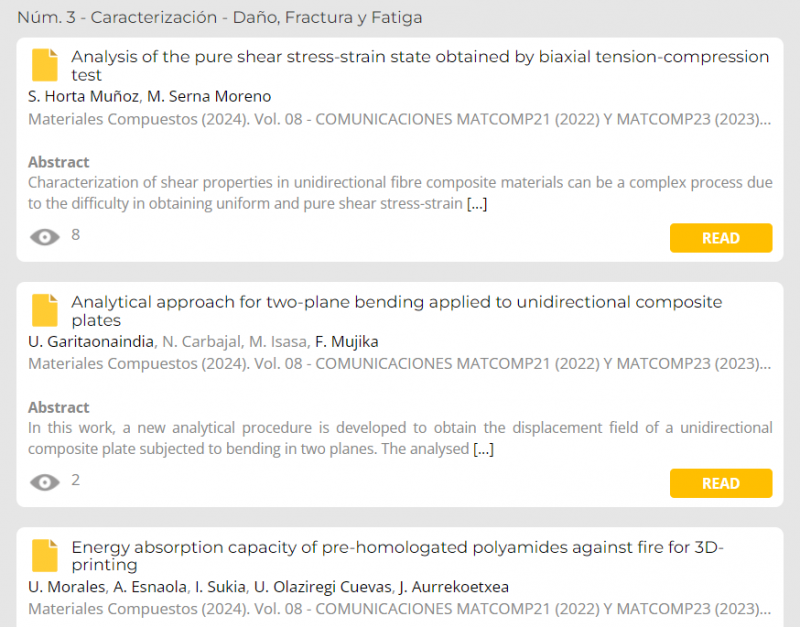Image resolution: width=800 pixels, height=627 pixels.
Task: Select author M. Serna Moreno
Action: pyautogui.click(x=209, y=96)
